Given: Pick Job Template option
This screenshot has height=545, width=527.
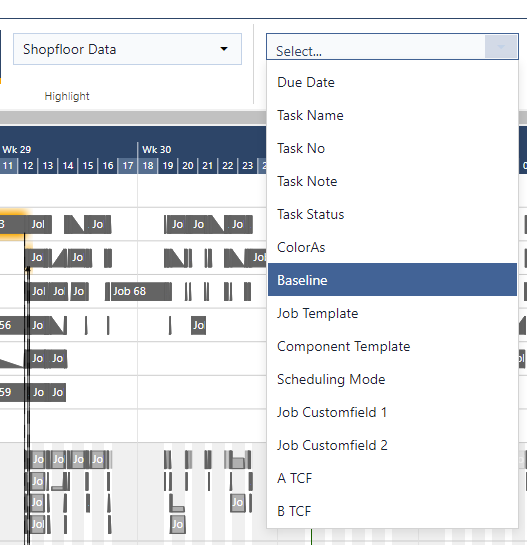Looking at the screenshot, I should [392, 314].
